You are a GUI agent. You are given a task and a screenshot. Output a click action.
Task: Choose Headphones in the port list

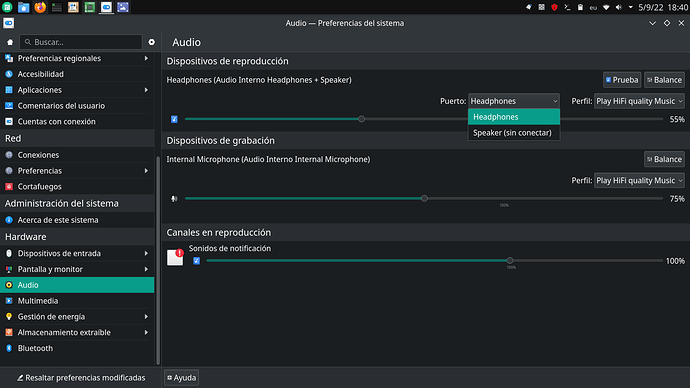(514, 117)
